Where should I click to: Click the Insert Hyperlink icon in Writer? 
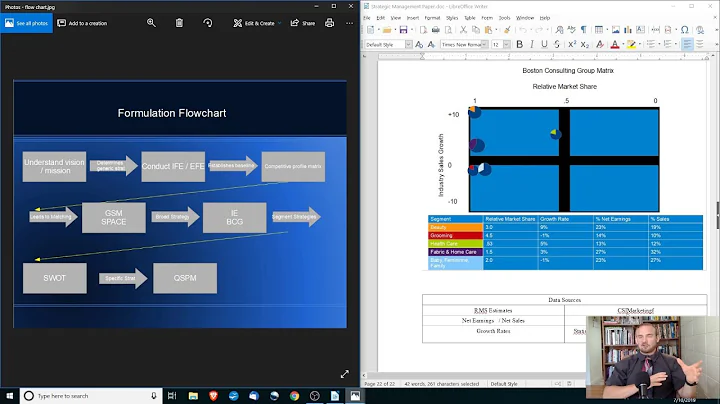pos(700,30)
